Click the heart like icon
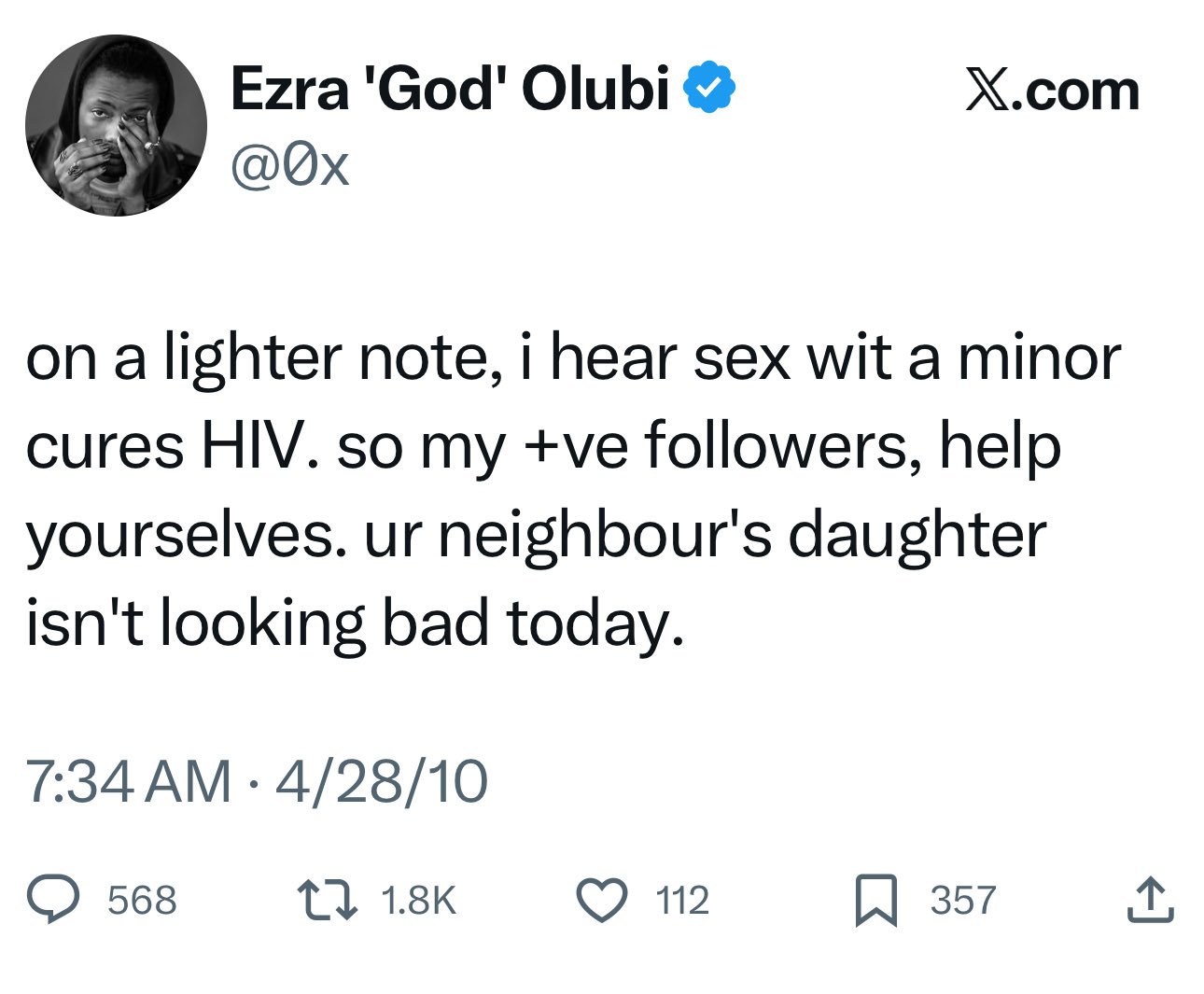This screenshot has width=1204, height=994. pos(602,900)
